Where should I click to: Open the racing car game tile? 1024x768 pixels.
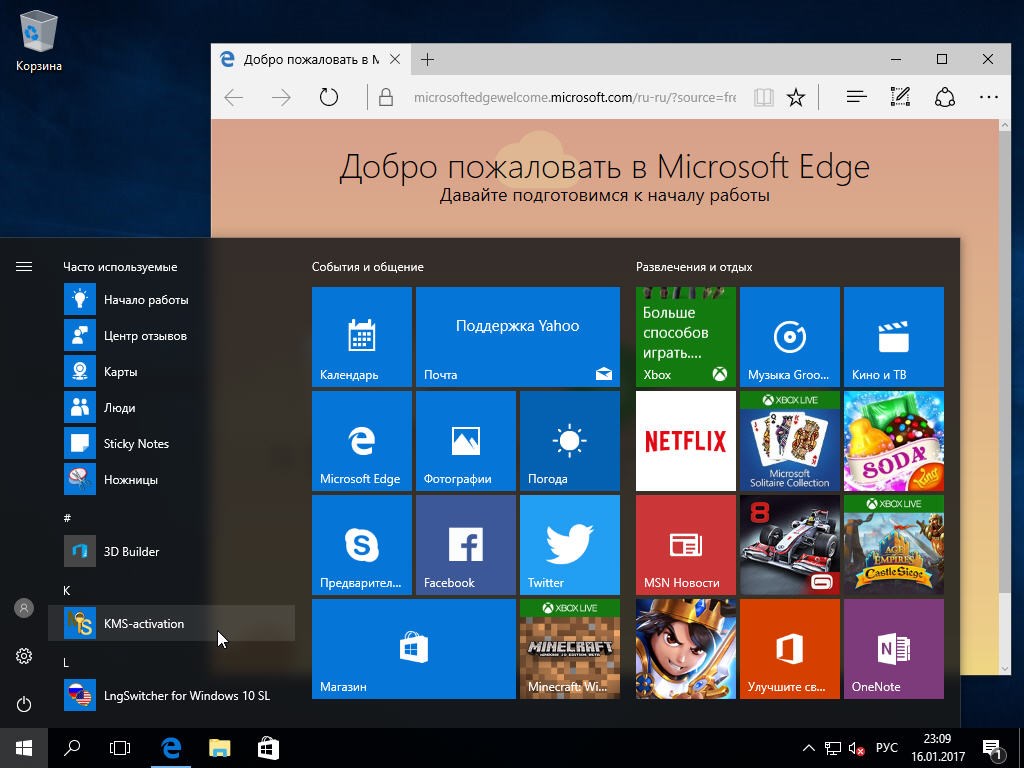[790, 545]
